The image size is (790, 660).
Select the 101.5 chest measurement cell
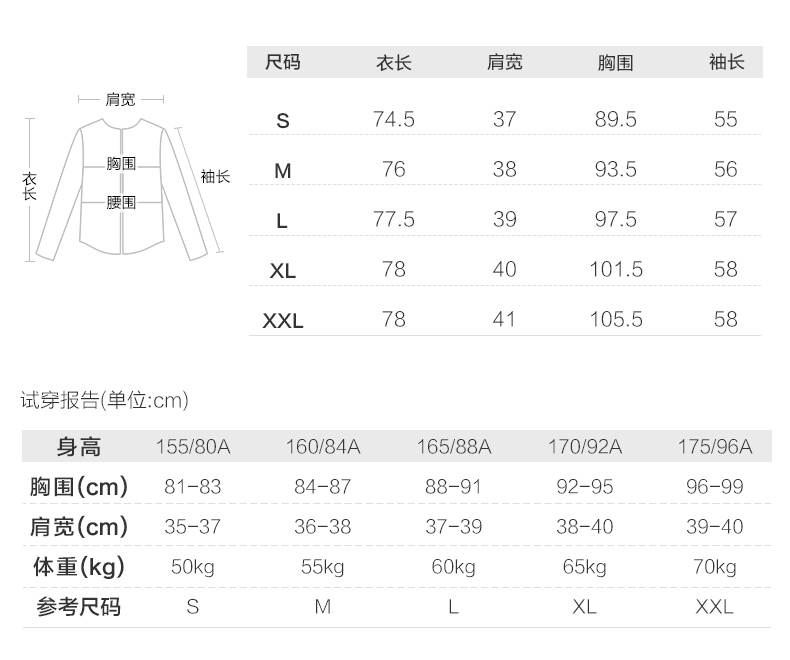(x=615, y=269)
